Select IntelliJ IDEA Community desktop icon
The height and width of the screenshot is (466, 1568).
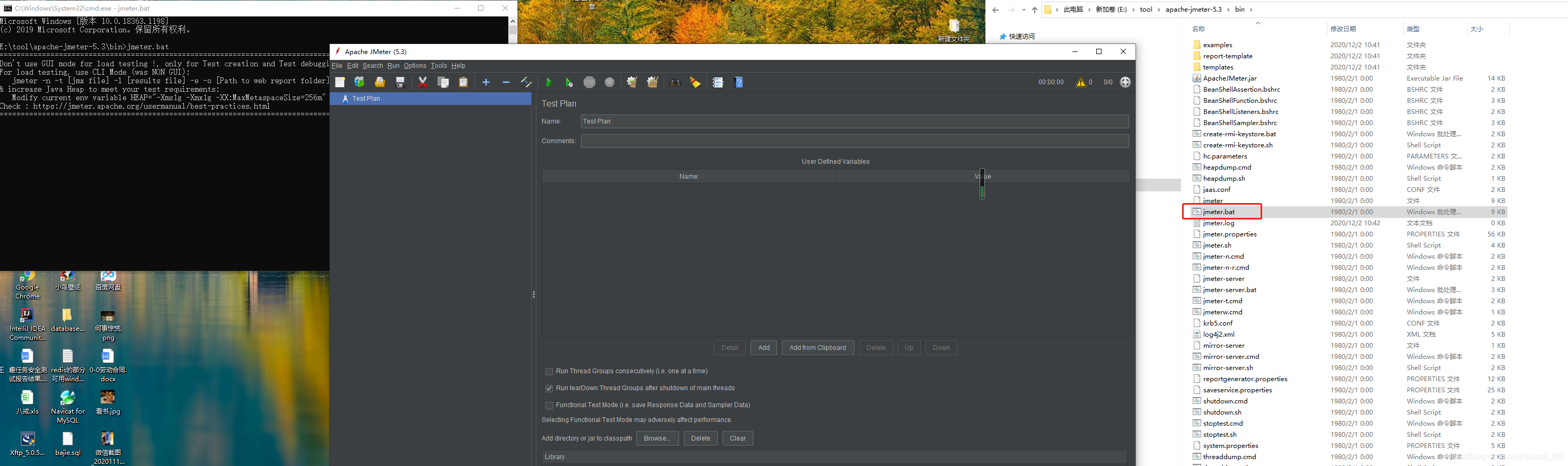coord(28,324)
